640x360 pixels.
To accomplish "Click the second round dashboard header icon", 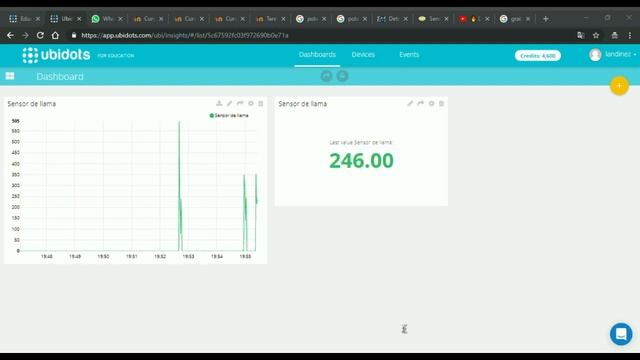I will [342, 76].
